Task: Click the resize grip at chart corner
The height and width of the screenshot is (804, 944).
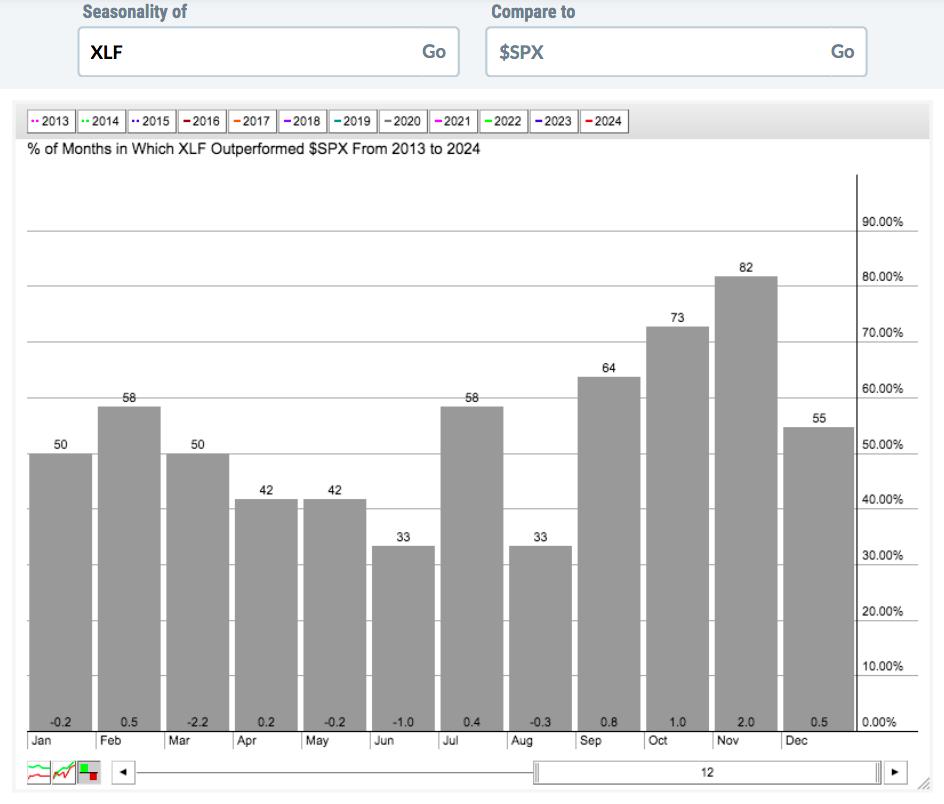Action: pyautogui.click(x=924, y=784)
